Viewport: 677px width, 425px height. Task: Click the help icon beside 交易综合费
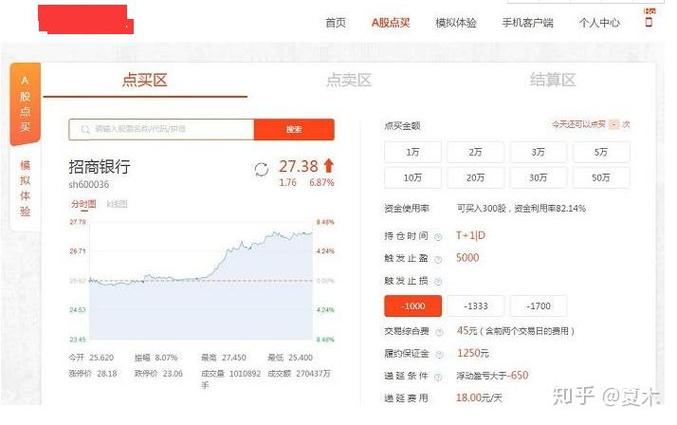(439, 332)
